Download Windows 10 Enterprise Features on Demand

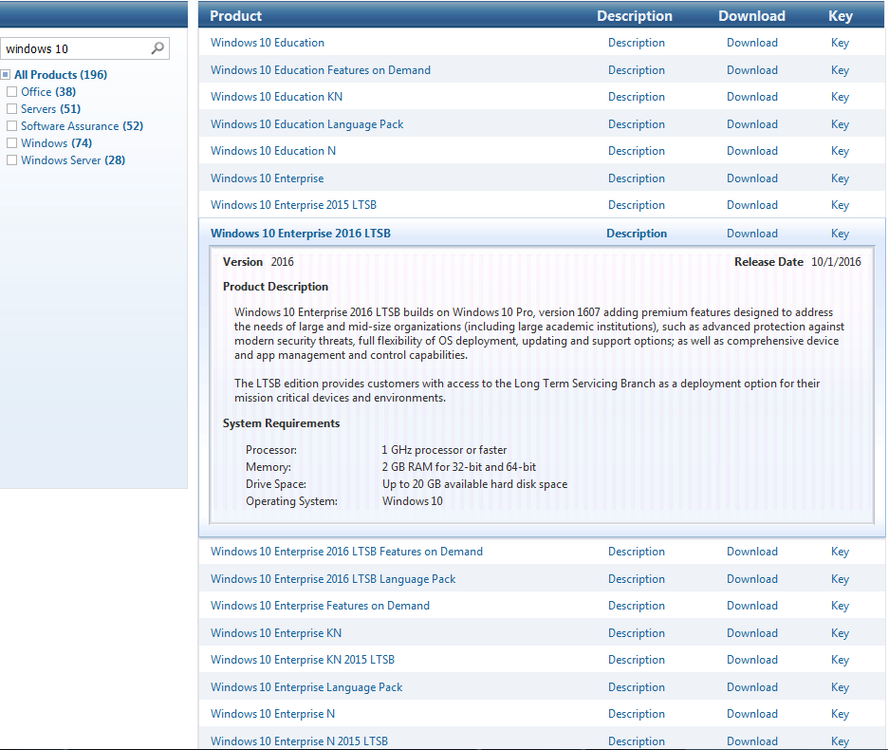(x=752, y=606)
